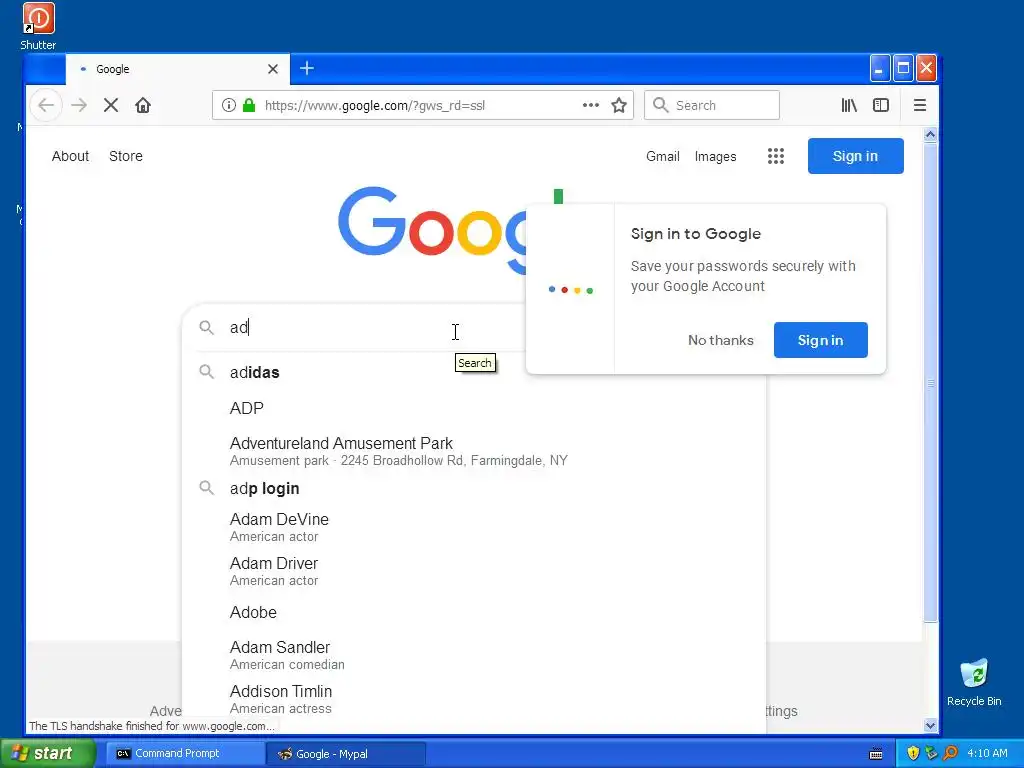The image size is (1024, 768).
Task: Click the orange magnifier tray icon
Action: (950, 753)
